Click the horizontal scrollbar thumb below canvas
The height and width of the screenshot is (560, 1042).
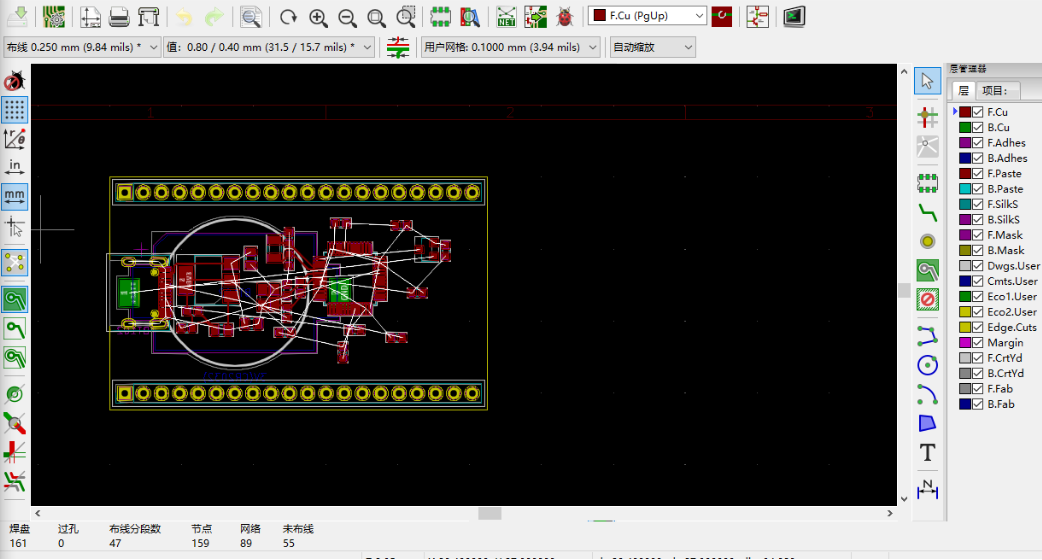(489, 513)
